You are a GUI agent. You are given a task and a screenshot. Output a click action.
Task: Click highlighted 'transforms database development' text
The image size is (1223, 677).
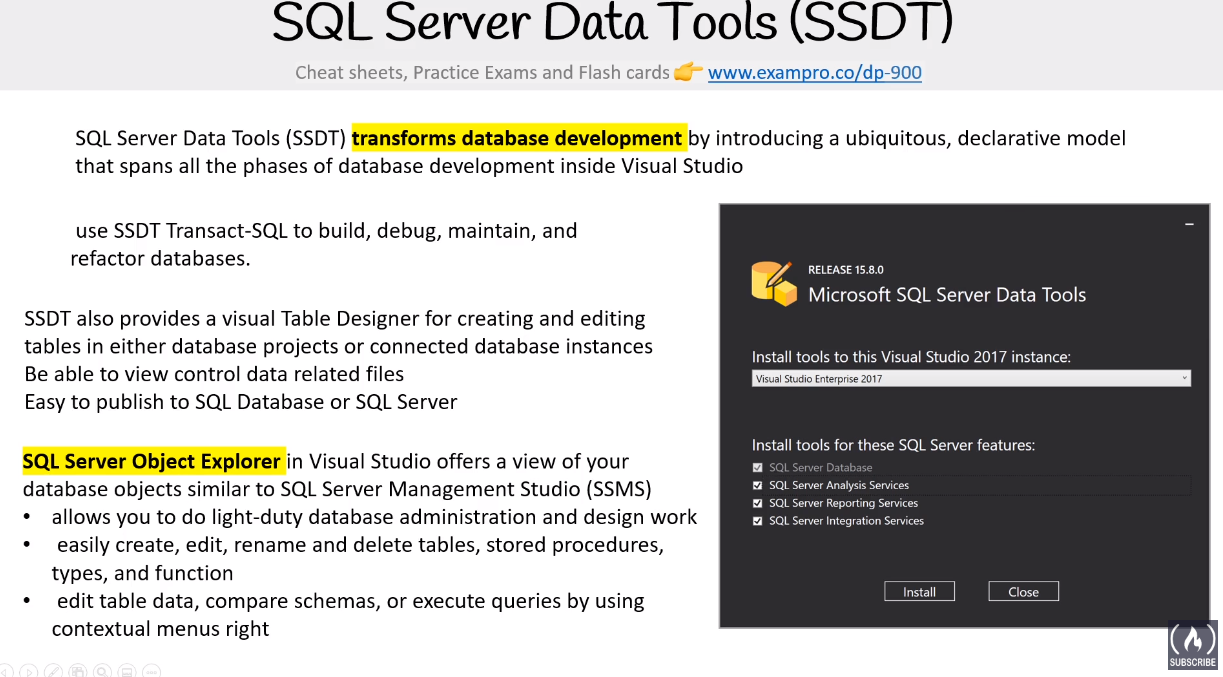[518, 138]
